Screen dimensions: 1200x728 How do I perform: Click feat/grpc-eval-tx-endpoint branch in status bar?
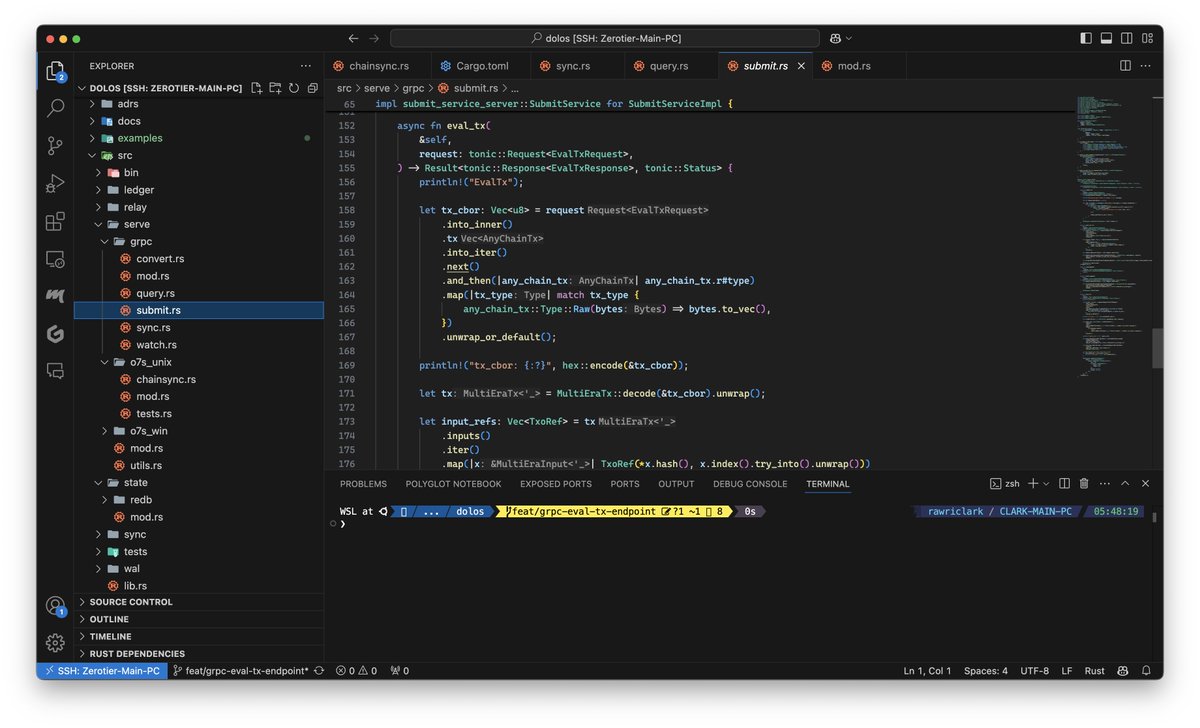click(x=240, y=670)
